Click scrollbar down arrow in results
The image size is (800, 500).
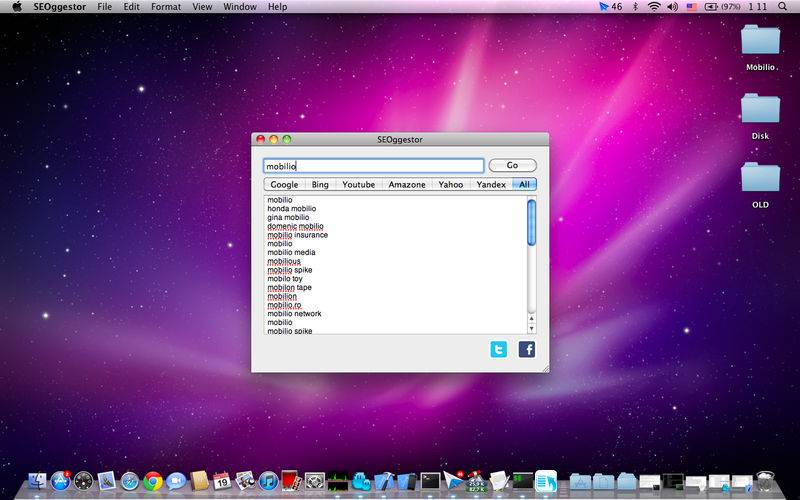point(531,329)
